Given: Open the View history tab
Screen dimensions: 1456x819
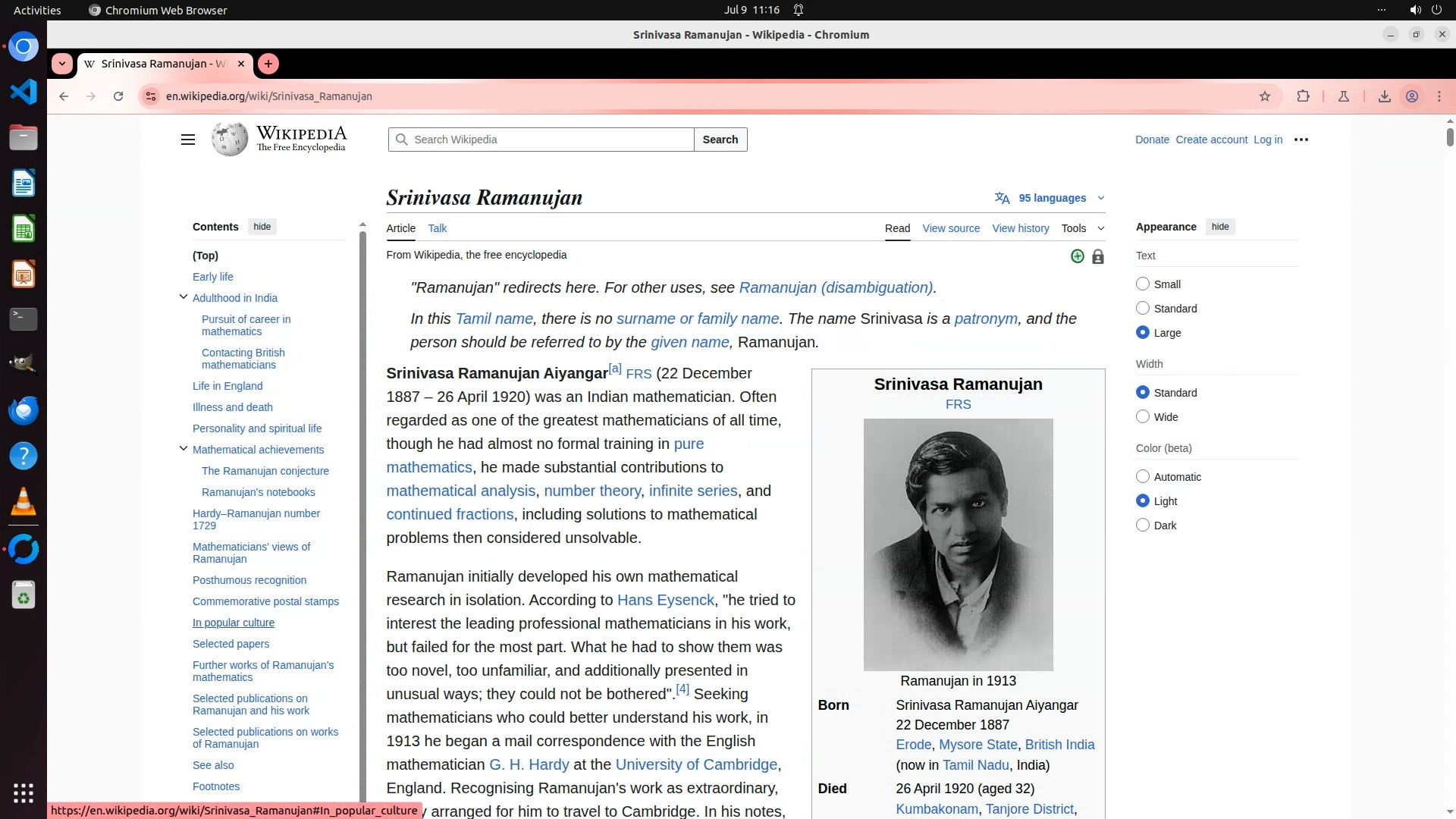Looking at the screenshot, I should (1020, 228).
